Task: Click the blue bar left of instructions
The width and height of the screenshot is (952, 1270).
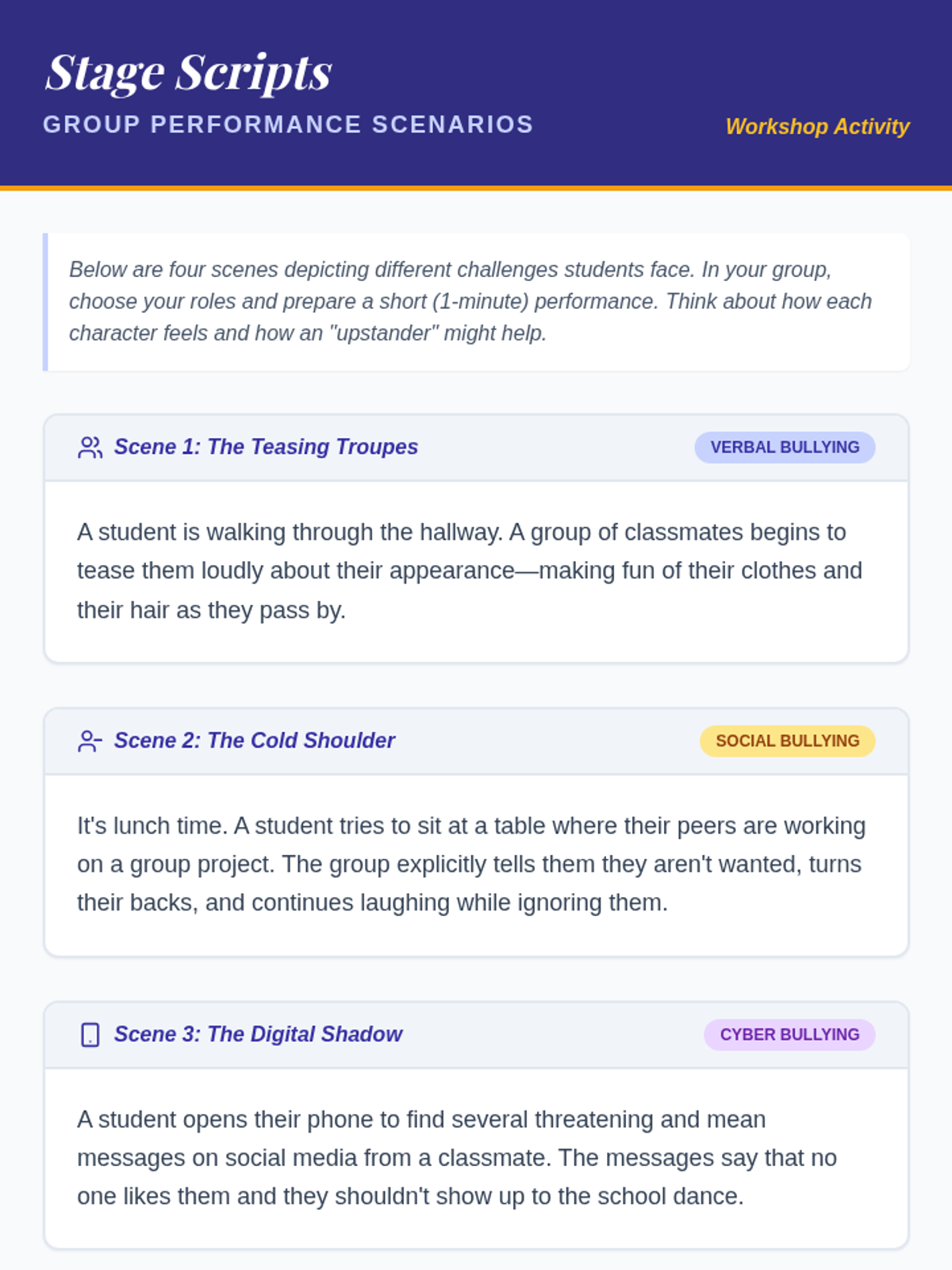Action: [x=45, y=302]
